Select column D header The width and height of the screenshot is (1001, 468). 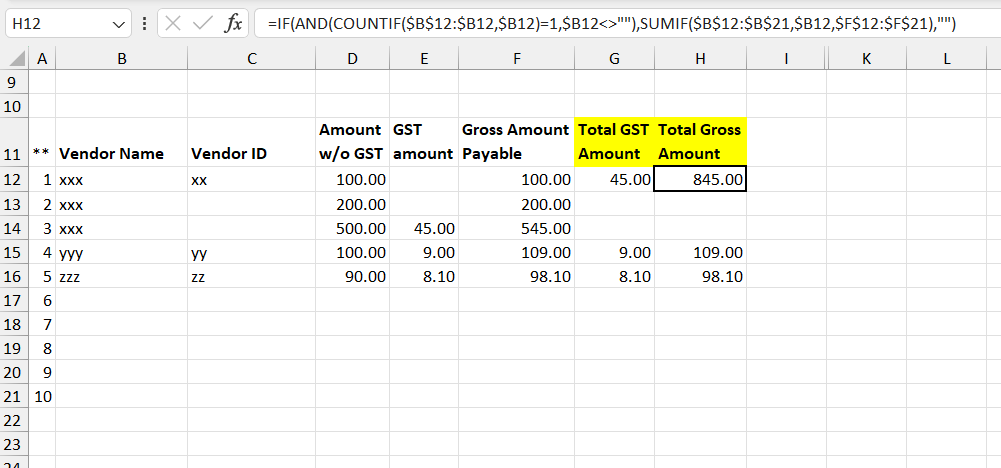click(353, 59)
